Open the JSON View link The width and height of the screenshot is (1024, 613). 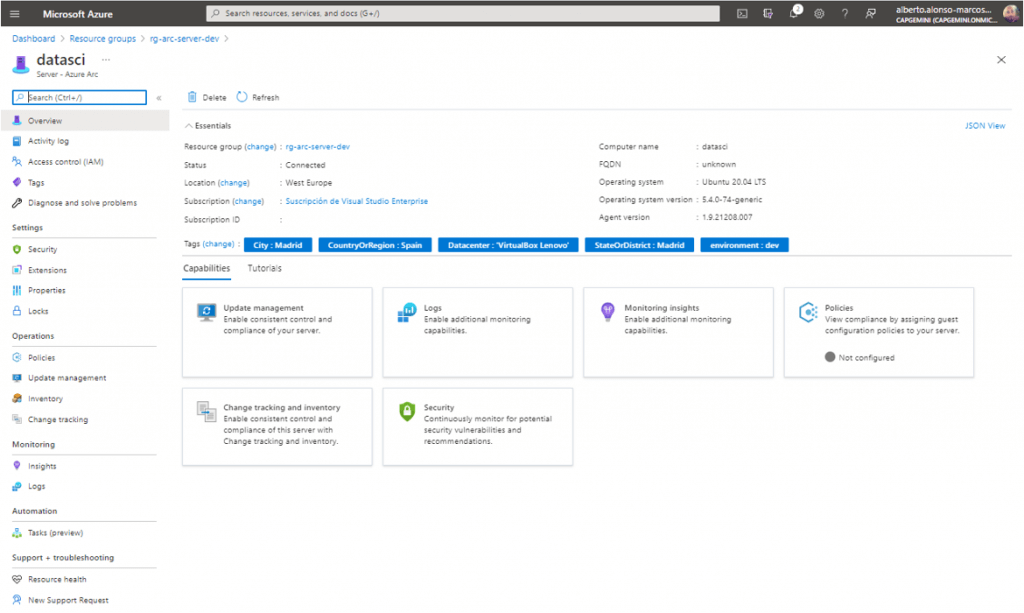pos(985,126)
